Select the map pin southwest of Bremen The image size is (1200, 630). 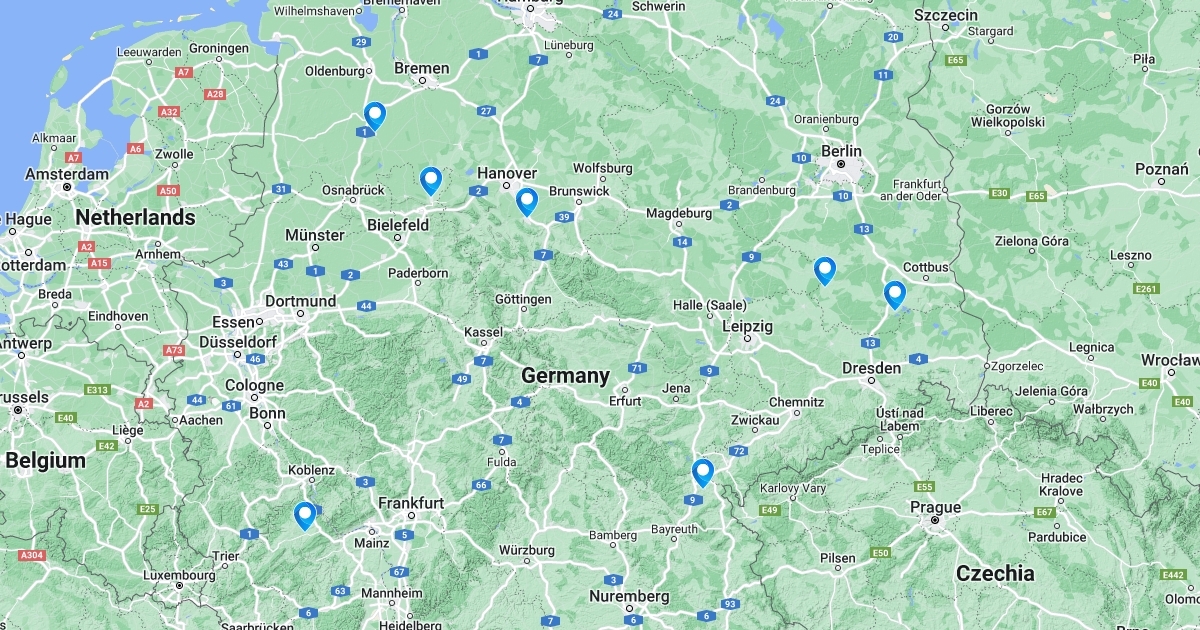pos(375,117)
